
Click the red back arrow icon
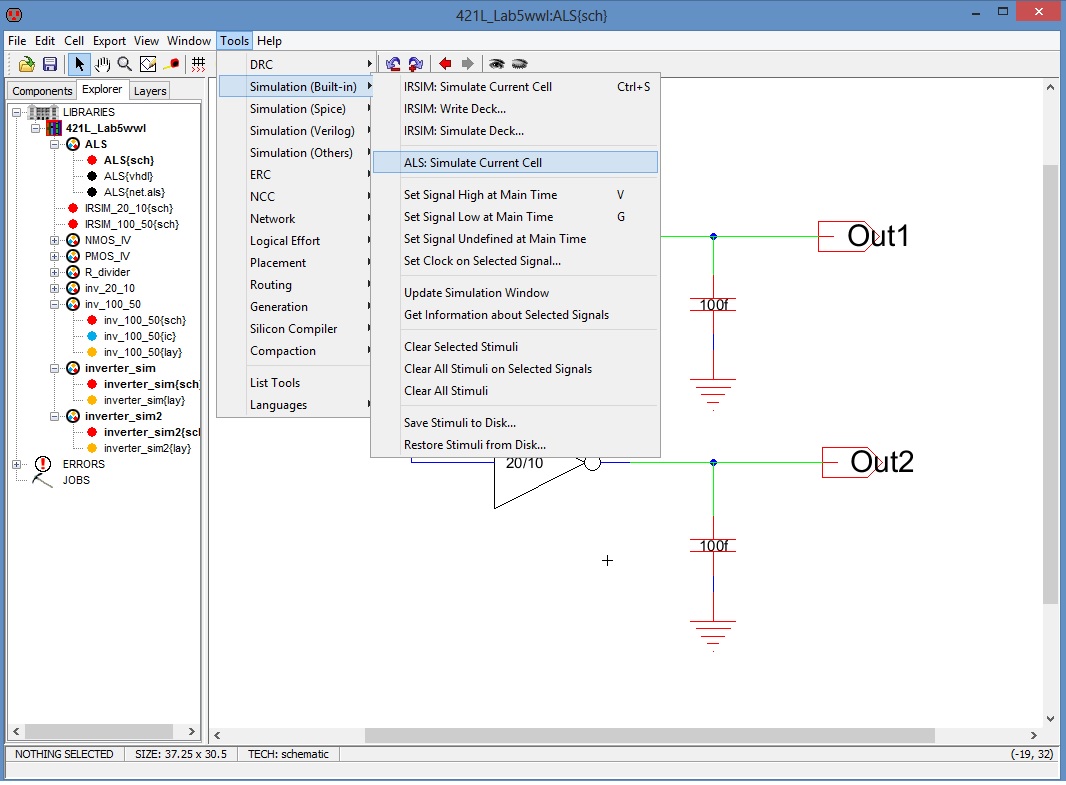pos(446,64)
